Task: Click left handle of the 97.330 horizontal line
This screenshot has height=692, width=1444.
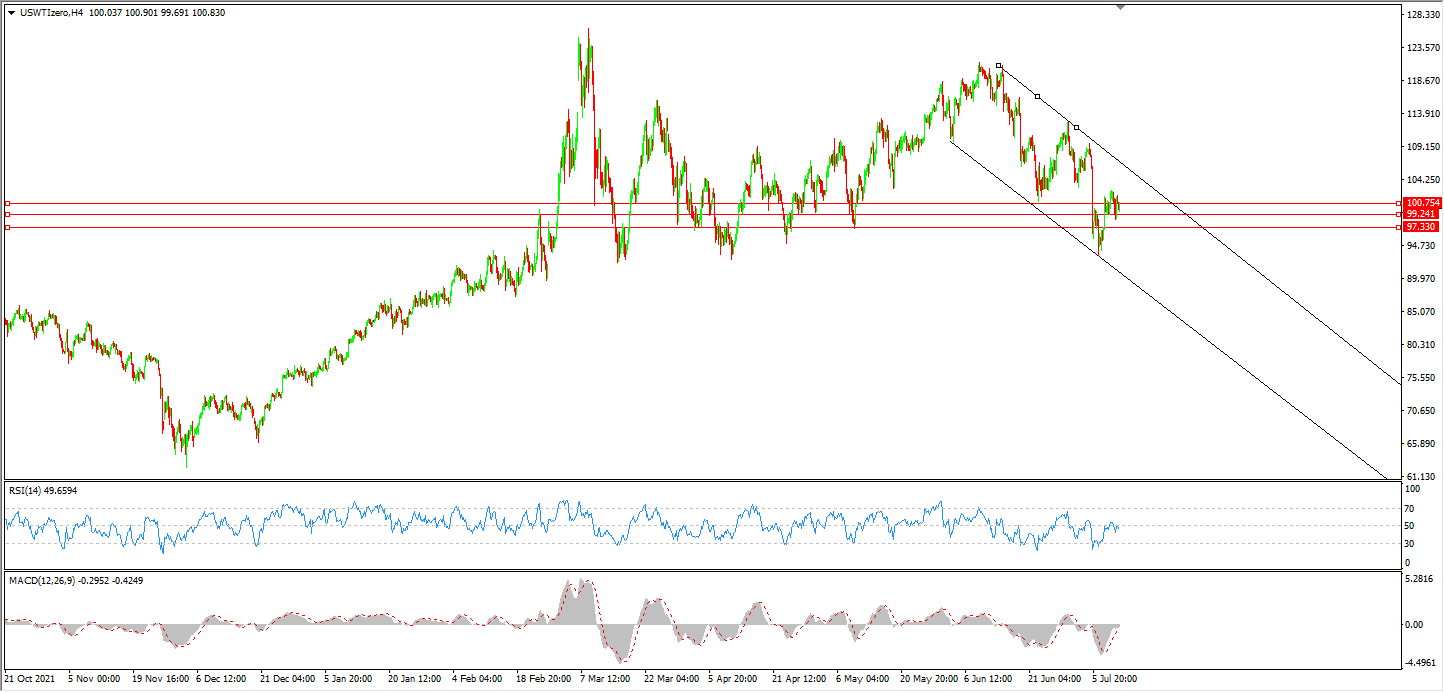Action: (8, 227)
